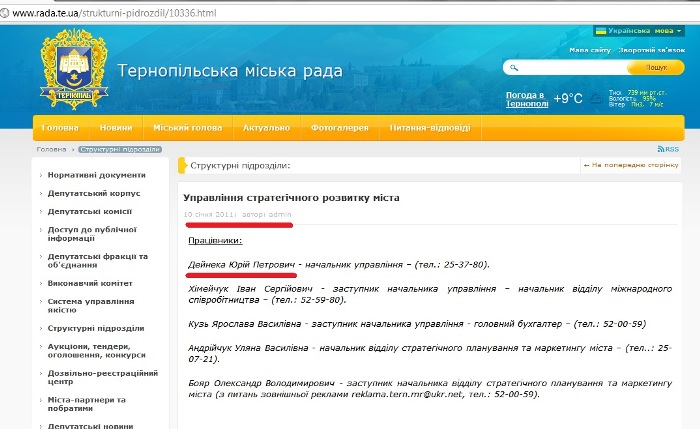The width and height of the screenshot is (700, 429).
Task: Open Депутатські новини in sidebar
Action: point(90,426)
